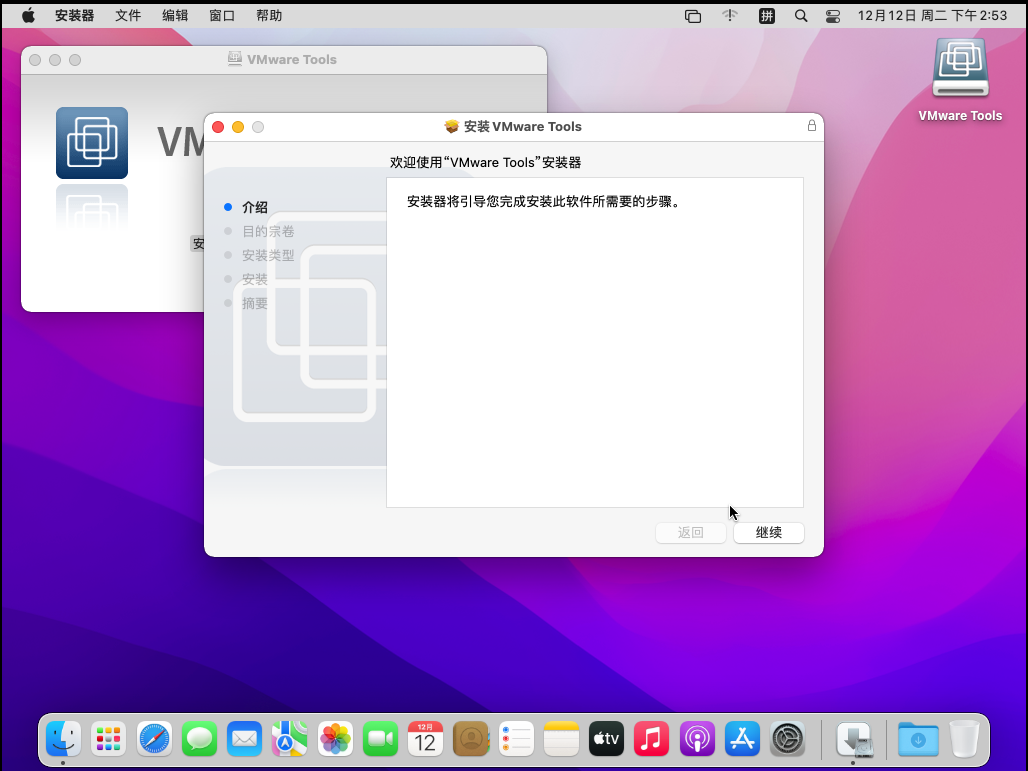1028x771 pixels.
Task: Click the Installer app icon in the Dock
Action: tap(854, 740)
